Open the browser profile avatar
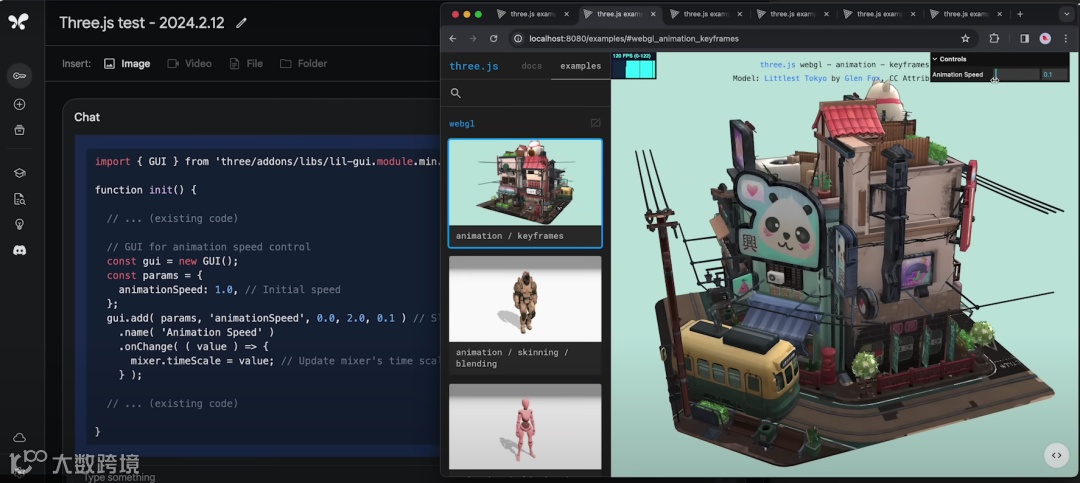 [1045, 39]
